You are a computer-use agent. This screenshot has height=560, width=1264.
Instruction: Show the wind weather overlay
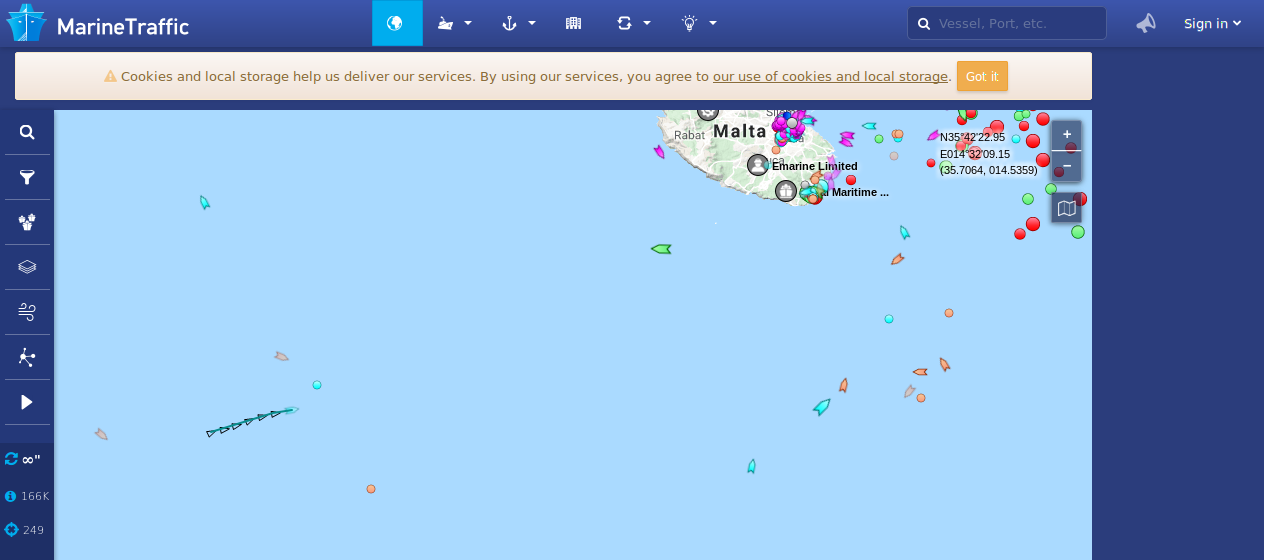(27, 312)
